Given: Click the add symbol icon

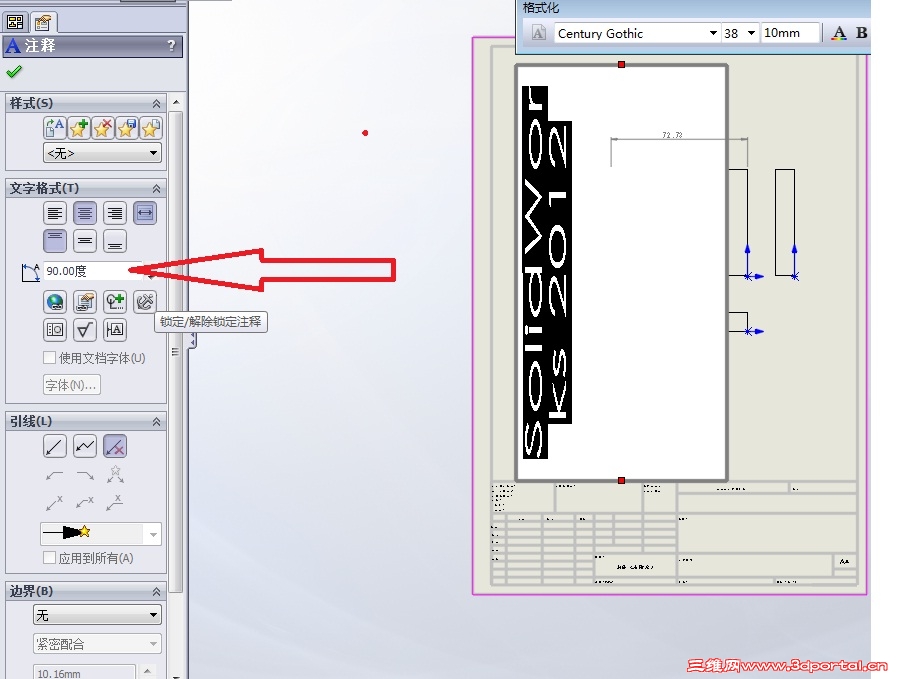Looking at the screenshot, I should (115, 302).
